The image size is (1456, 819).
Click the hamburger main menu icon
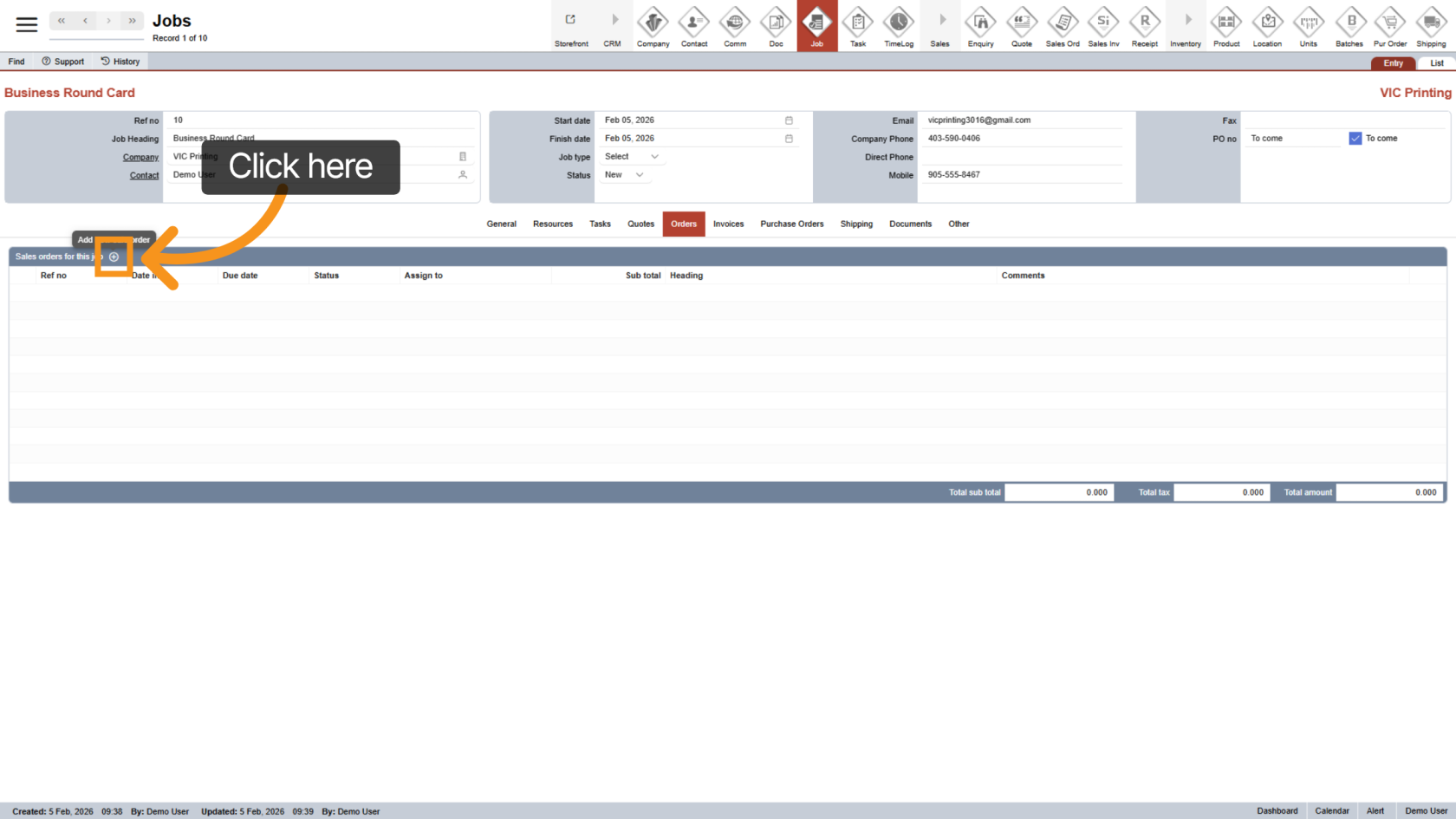tap(27, 25)
